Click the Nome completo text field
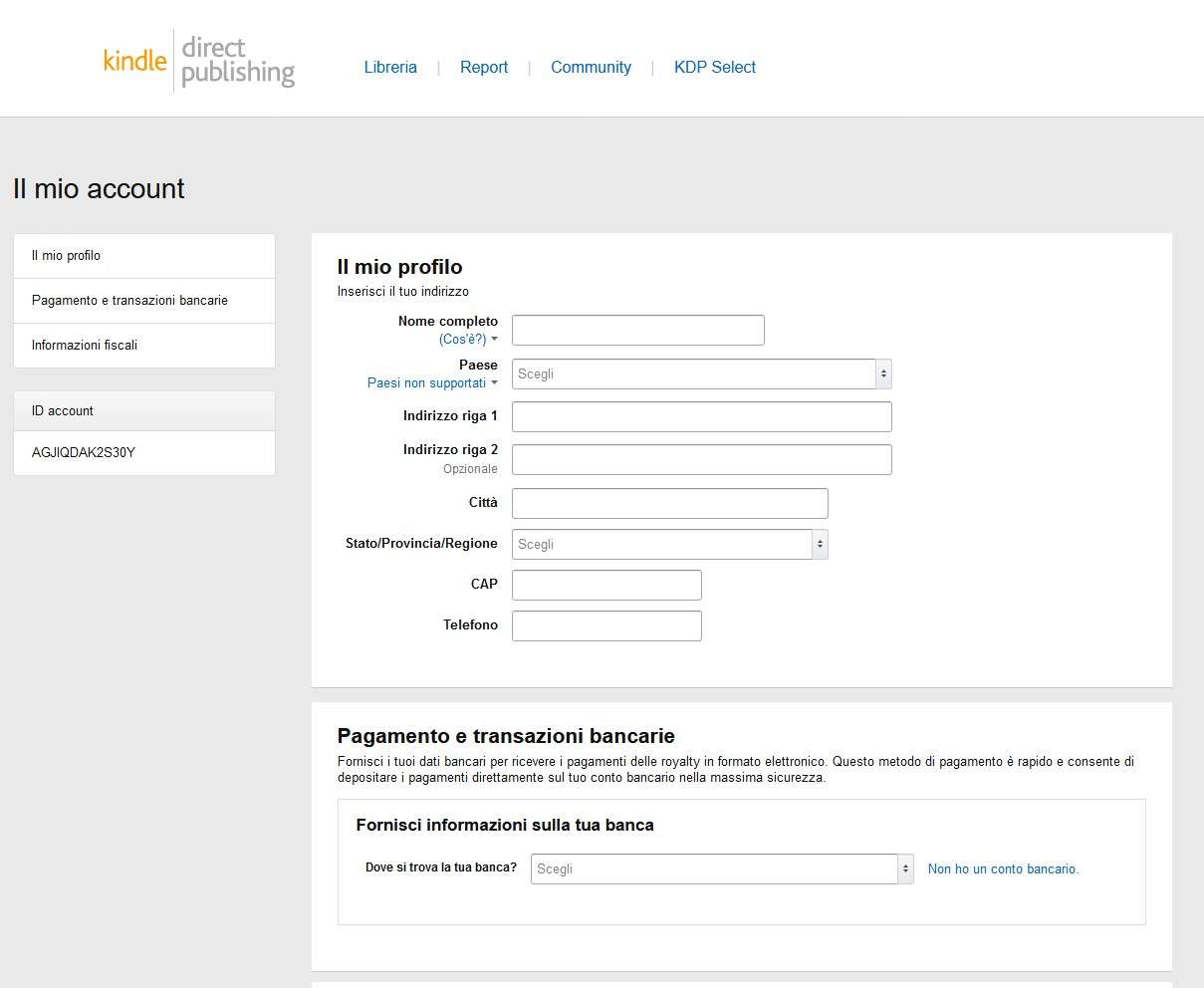This screenshot has height=988, width=1204. pos(637,331)
